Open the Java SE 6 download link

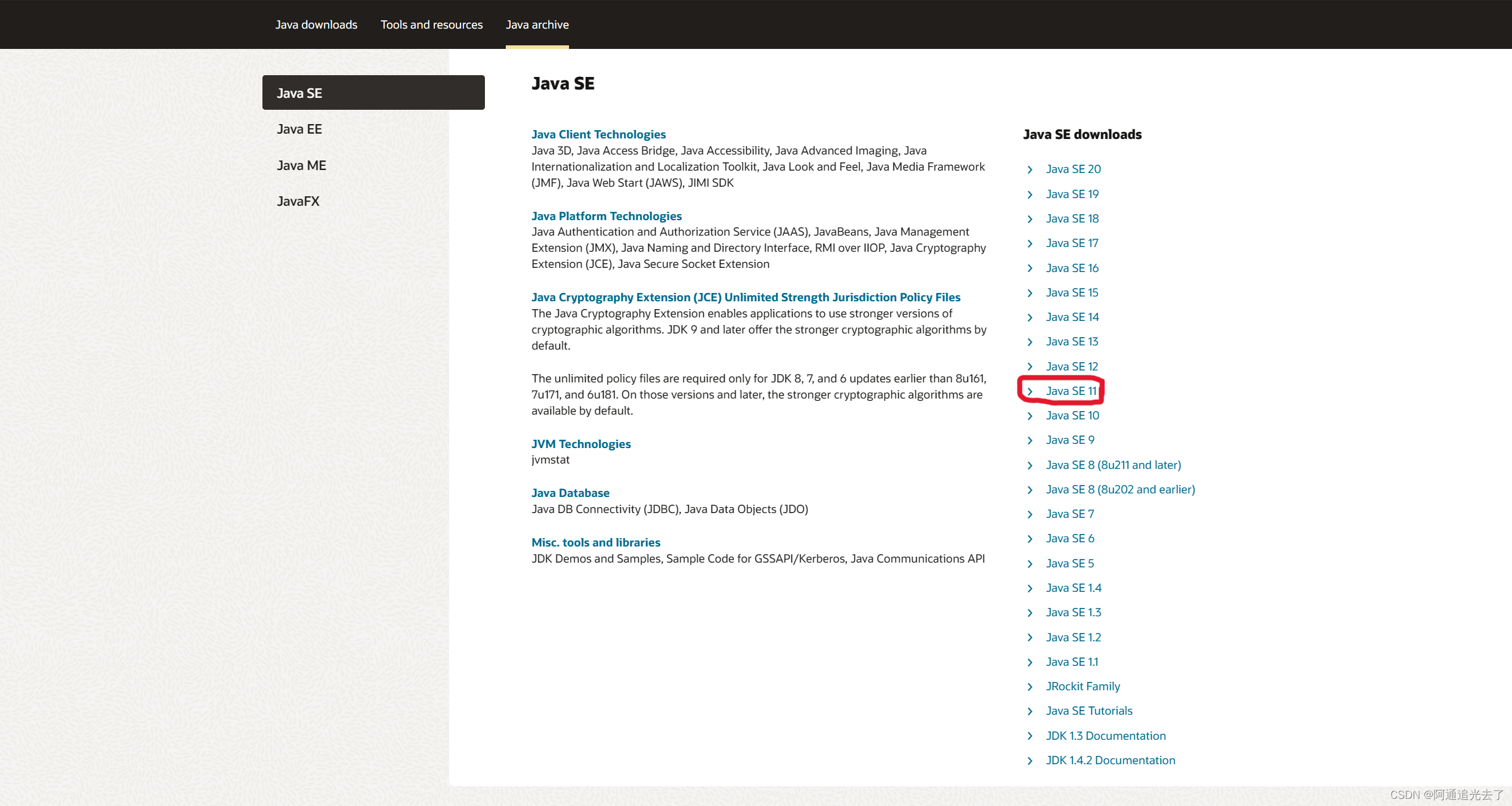pos(1070,538)
